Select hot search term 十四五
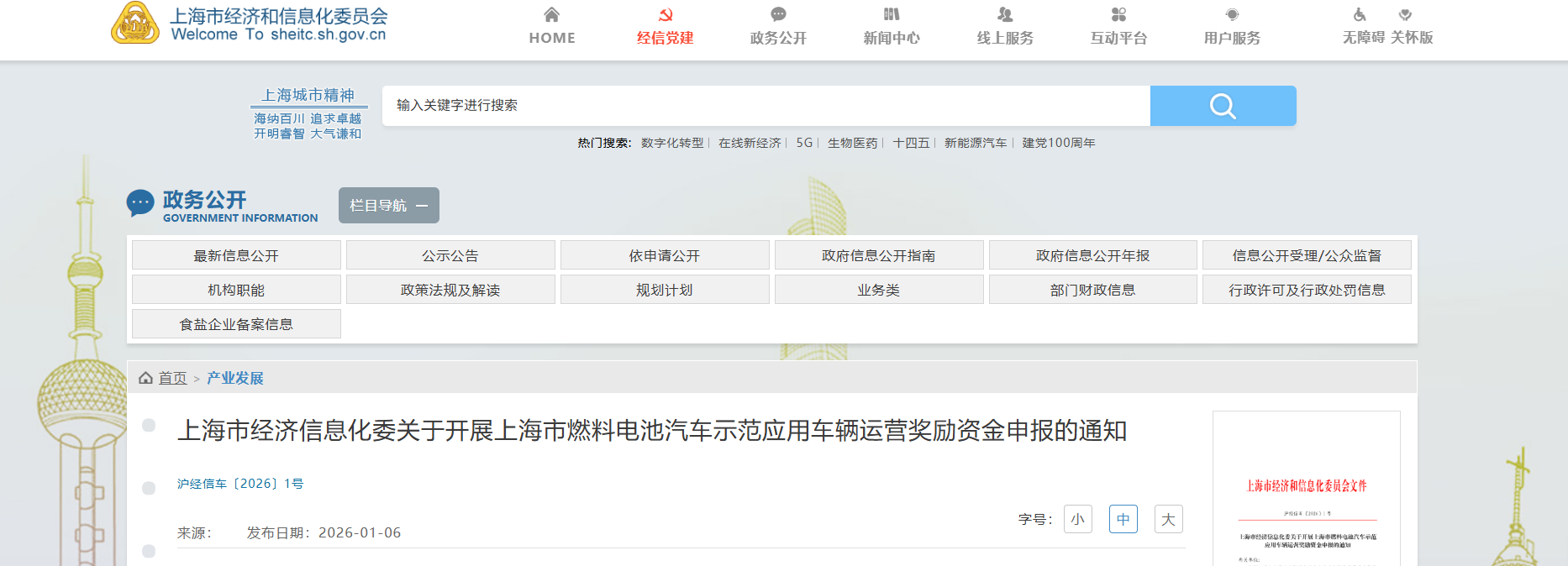Screen dimensions: 1568x566 [x=911, y=143]
